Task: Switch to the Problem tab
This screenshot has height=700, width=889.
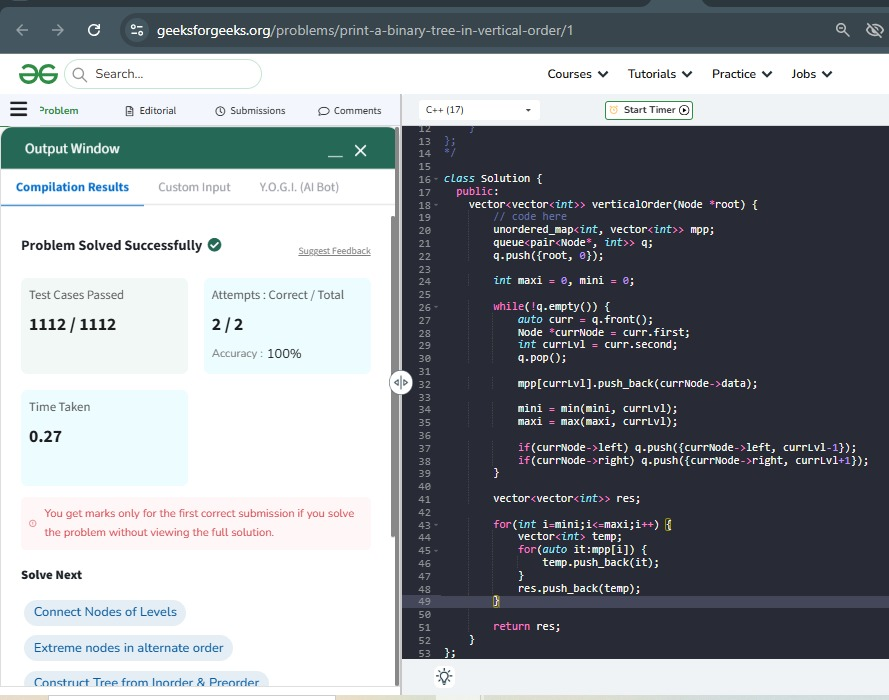Action: coord(59,111)
